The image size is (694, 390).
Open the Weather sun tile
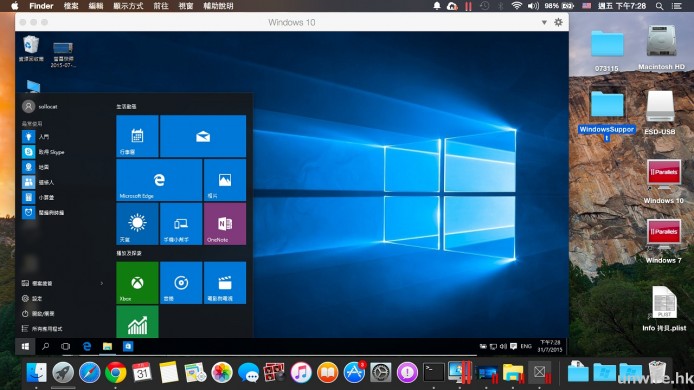pos(137,224)
